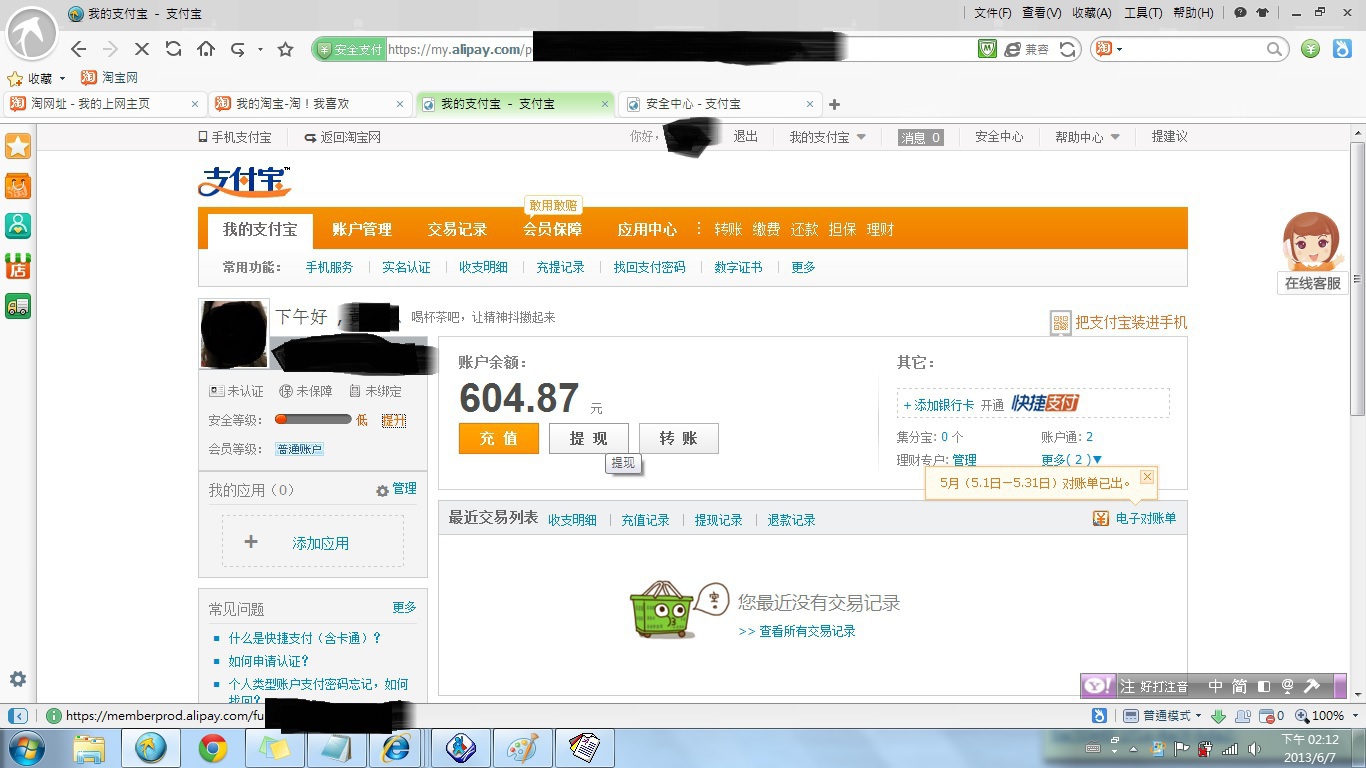Open the downloads green arrow in status bar
Image resolution: width=1366 pixels, height=768 pixels.
pos(1218,716)
